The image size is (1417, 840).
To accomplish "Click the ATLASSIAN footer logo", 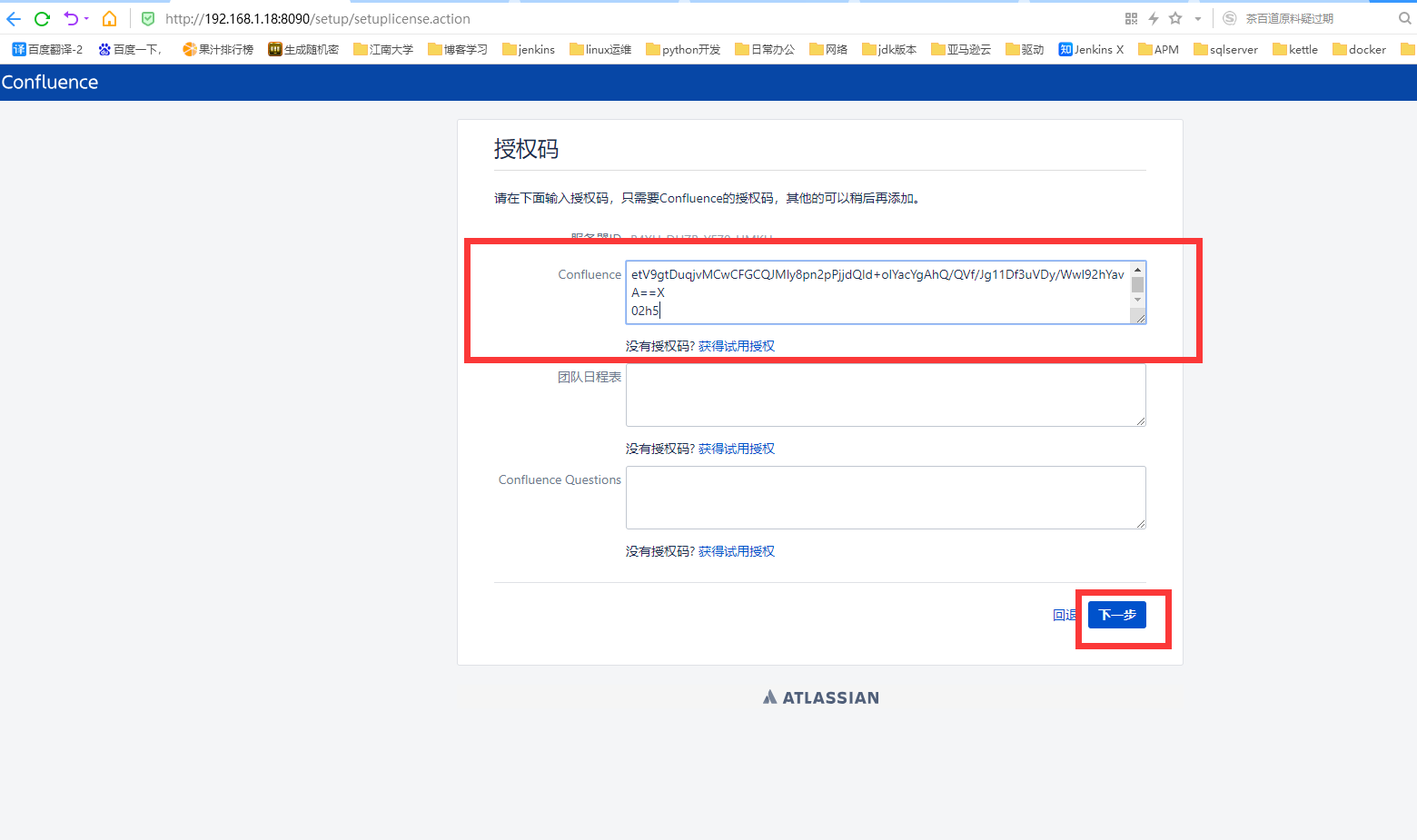I will coord(821,697).
